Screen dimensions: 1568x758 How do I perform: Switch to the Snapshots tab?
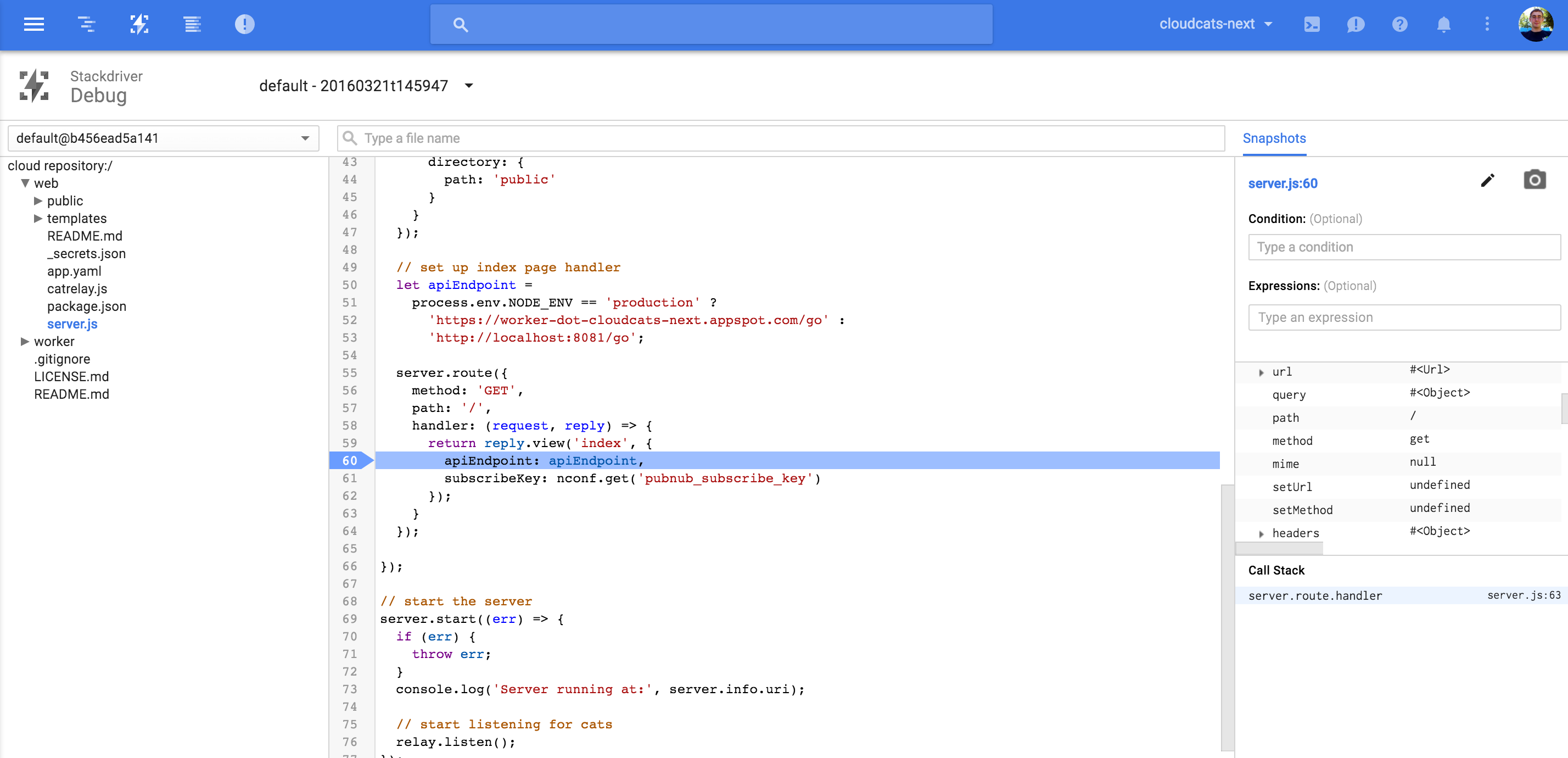point(1273,138)
